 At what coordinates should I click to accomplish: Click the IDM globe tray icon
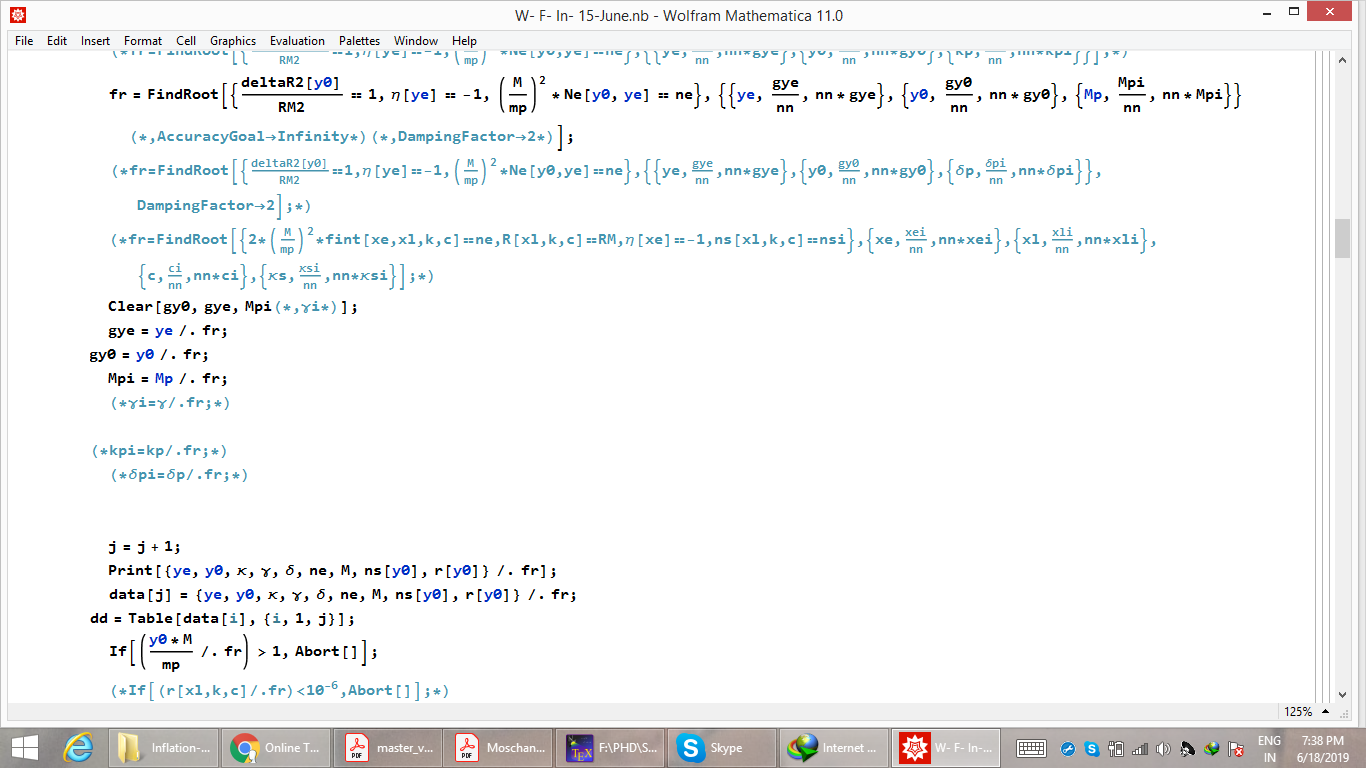1211,748
